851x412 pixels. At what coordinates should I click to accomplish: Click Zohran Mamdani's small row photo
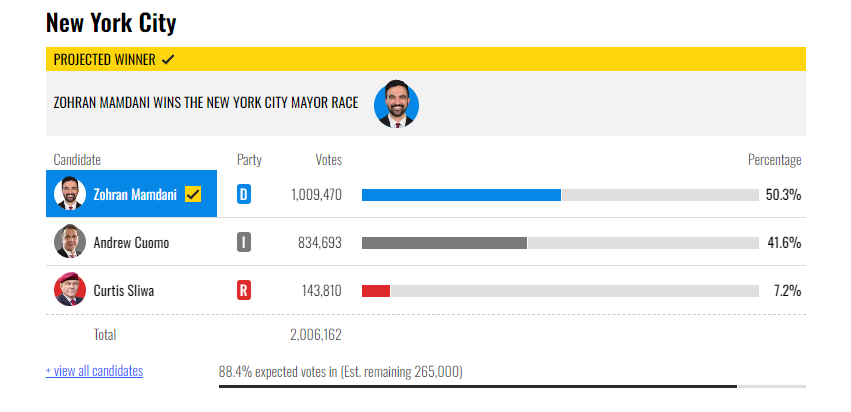click(x=68, y=194)
